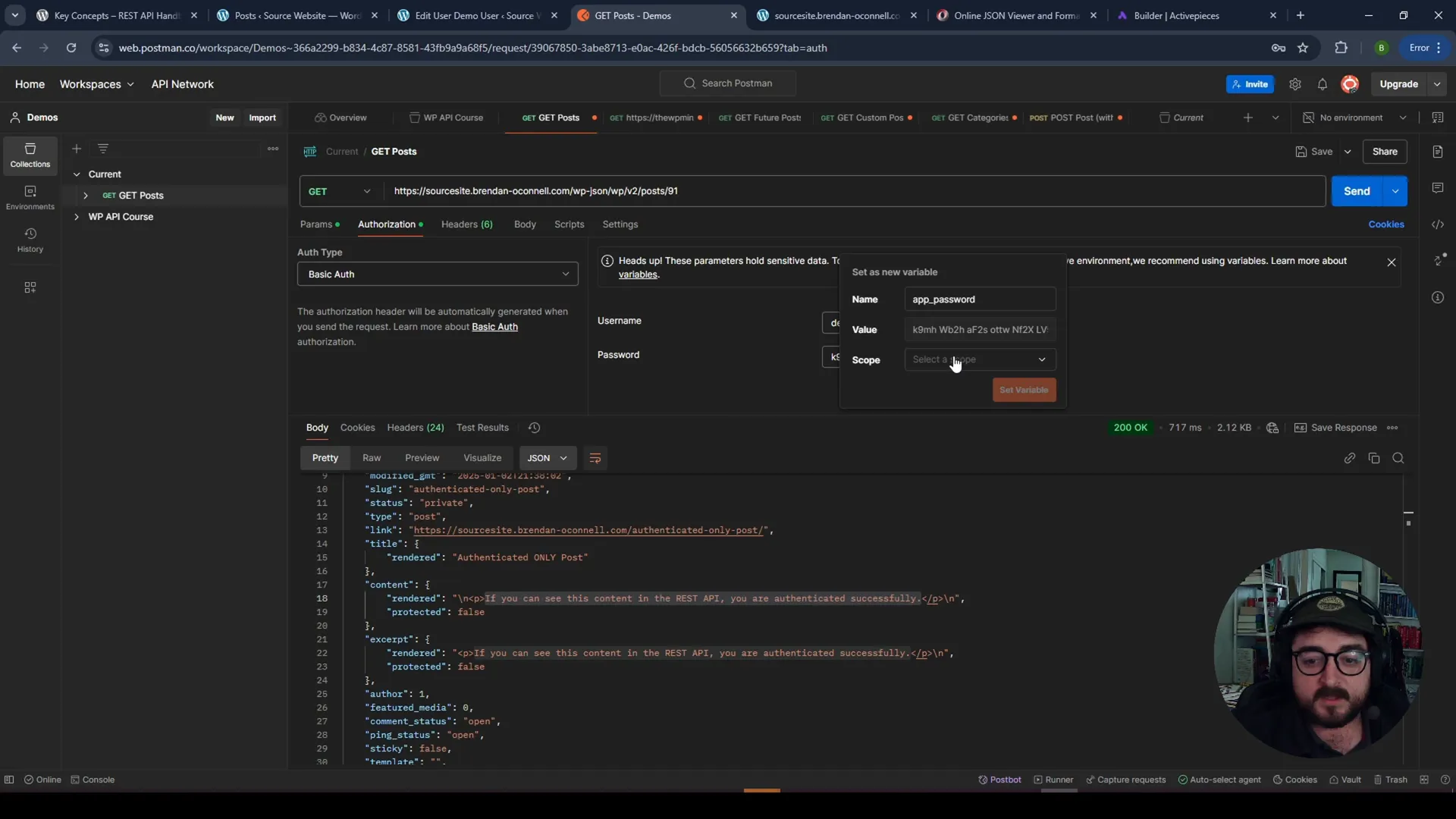Open the HTTP method GET dropdown
Screen dimensions: 1456x819
click(x=341, y=191)
